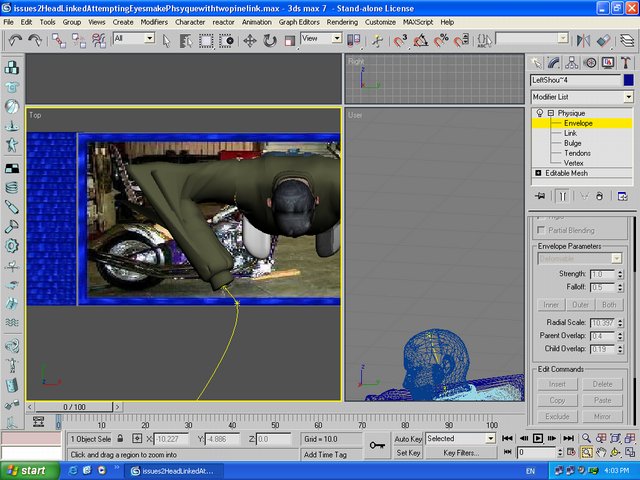Open the Hierarchy command panel tab

pyautogui.click(x=573, y=63)
